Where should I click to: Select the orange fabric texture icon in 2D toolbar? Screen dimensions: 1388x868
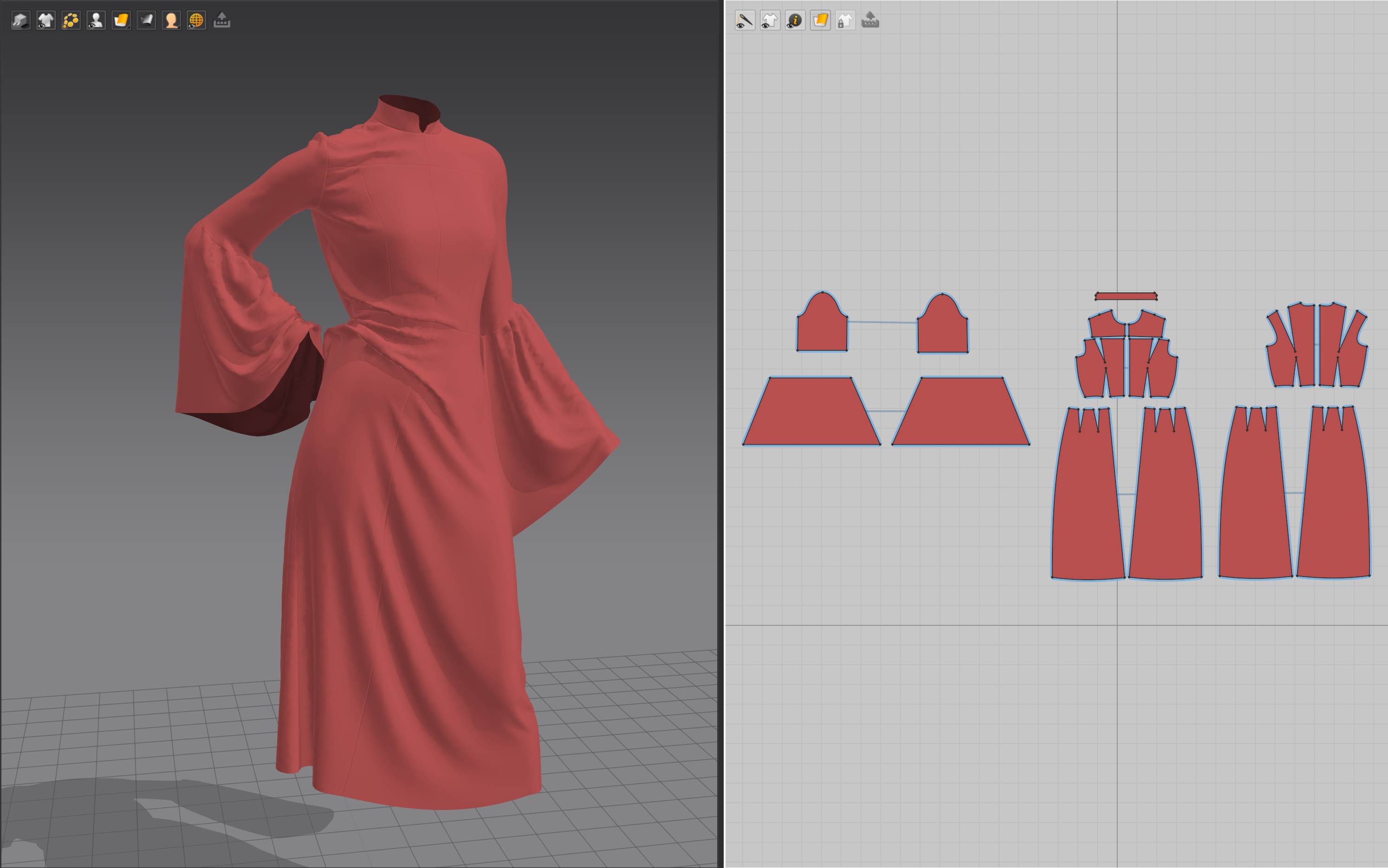coord(820,21)
